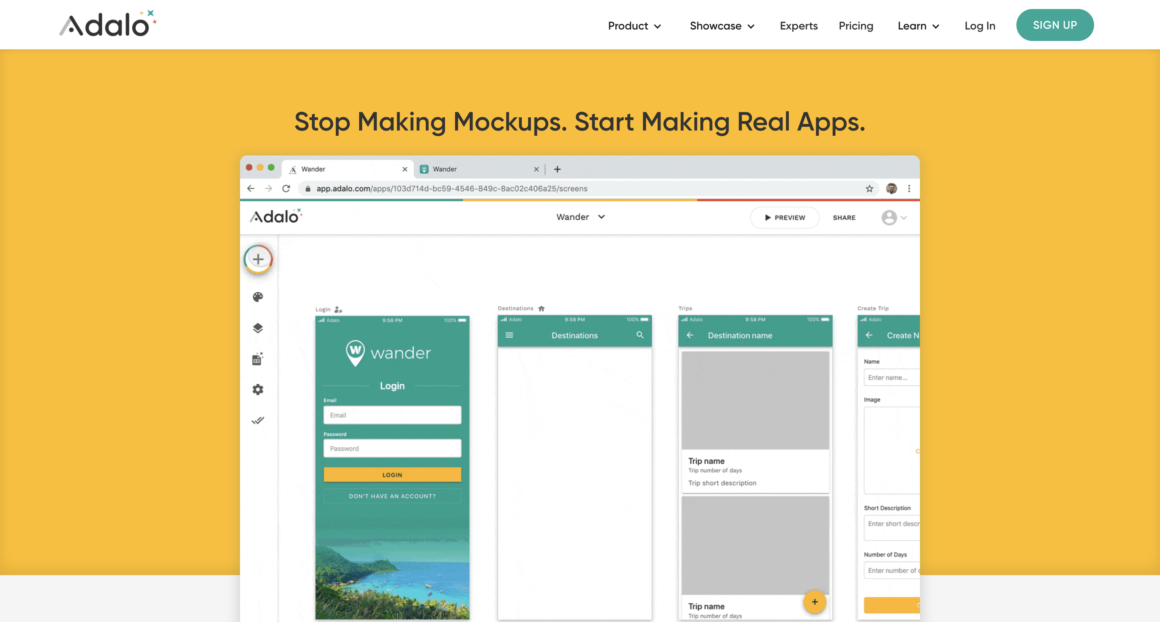1160x622 pixels.
Task: Expand the Learn dropdown menu
Action: pyautogui.click(x=918, y=26)
